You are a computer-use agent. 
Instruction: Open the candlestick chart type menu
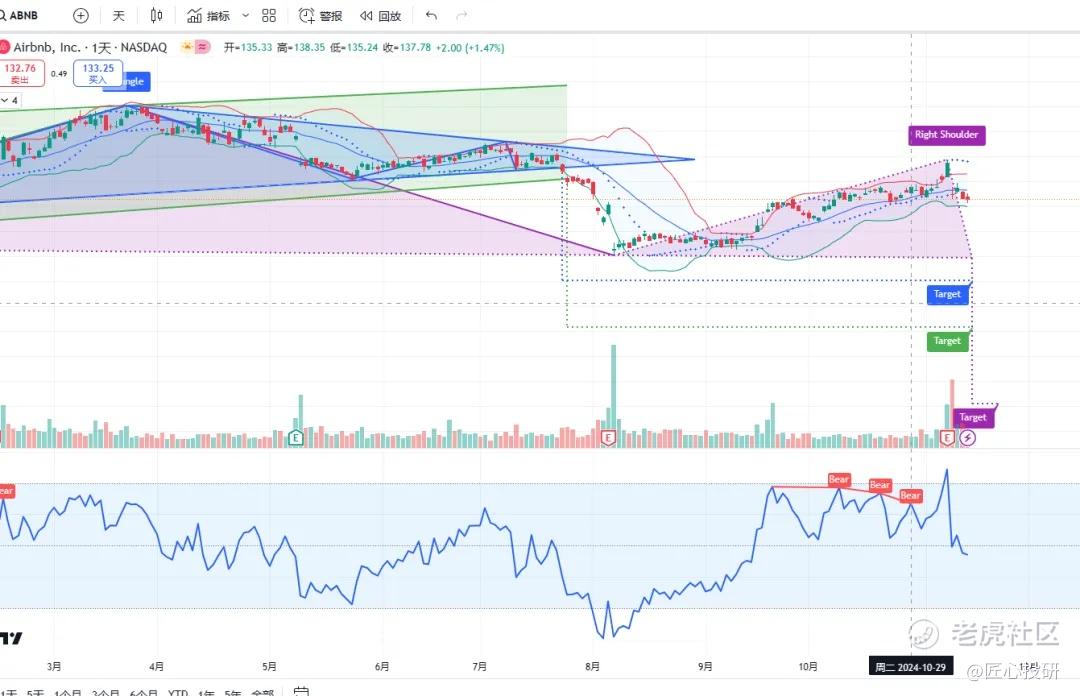[156, 15]
